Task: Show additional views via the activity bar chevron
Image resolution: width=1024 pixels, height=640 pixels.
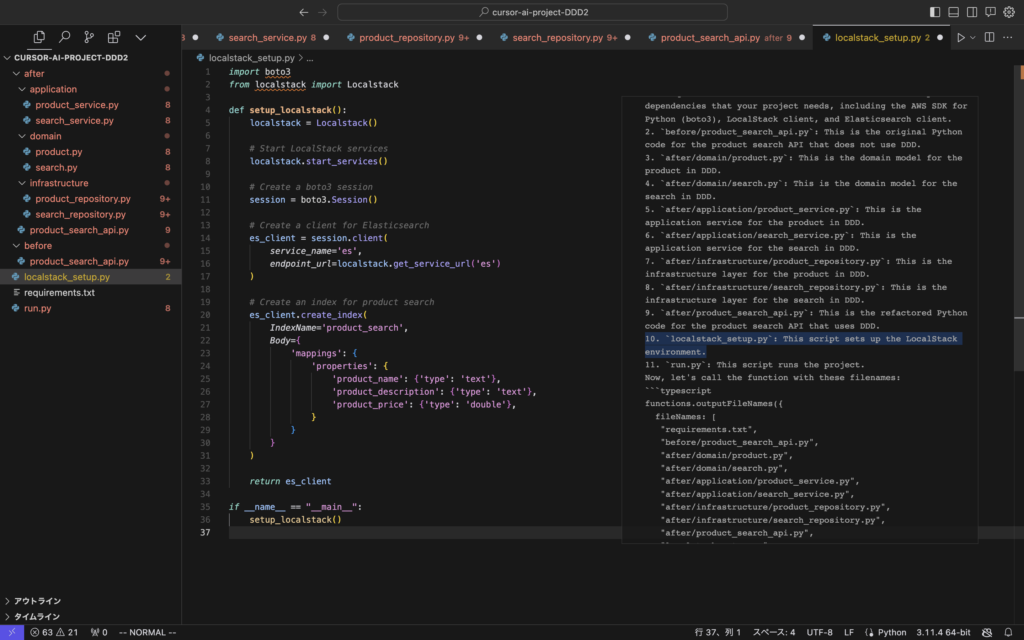Action: coord(140,37)
